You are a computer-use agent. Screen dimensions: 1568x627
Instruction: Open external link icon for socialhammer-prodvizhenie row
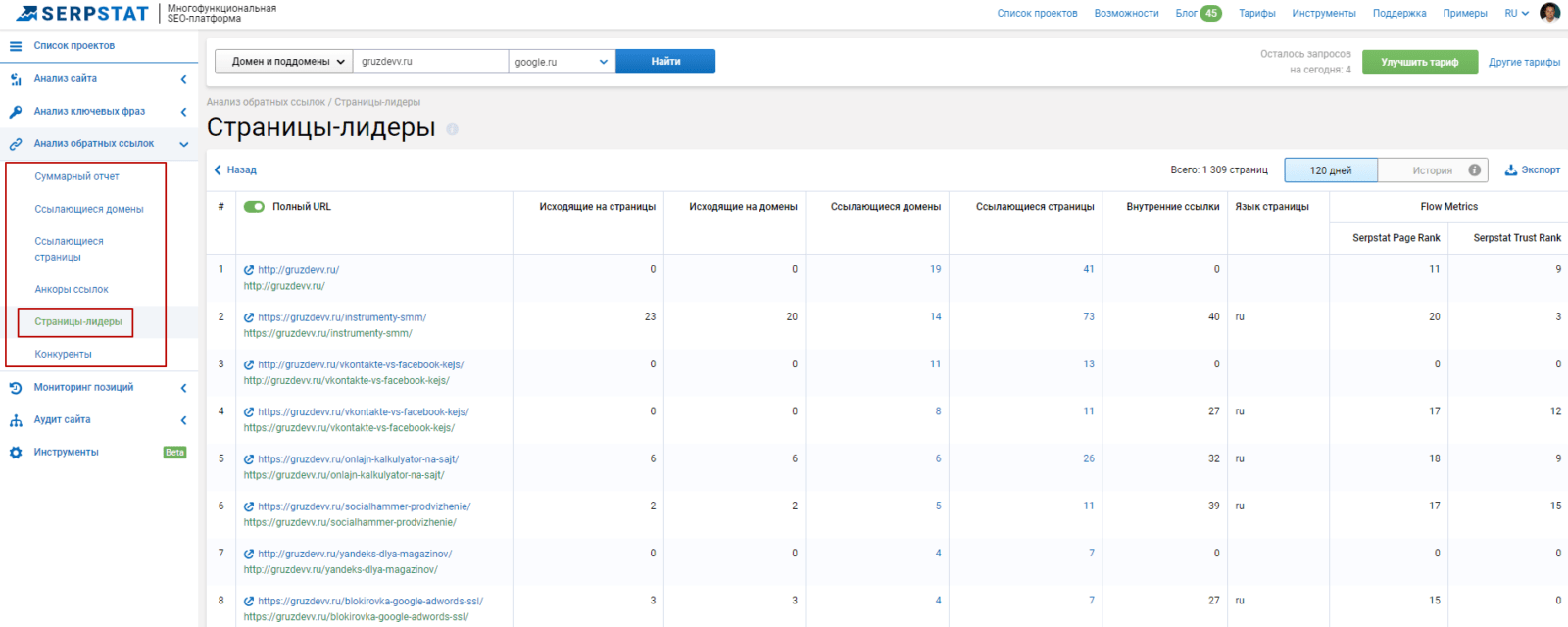coord(249,506)
